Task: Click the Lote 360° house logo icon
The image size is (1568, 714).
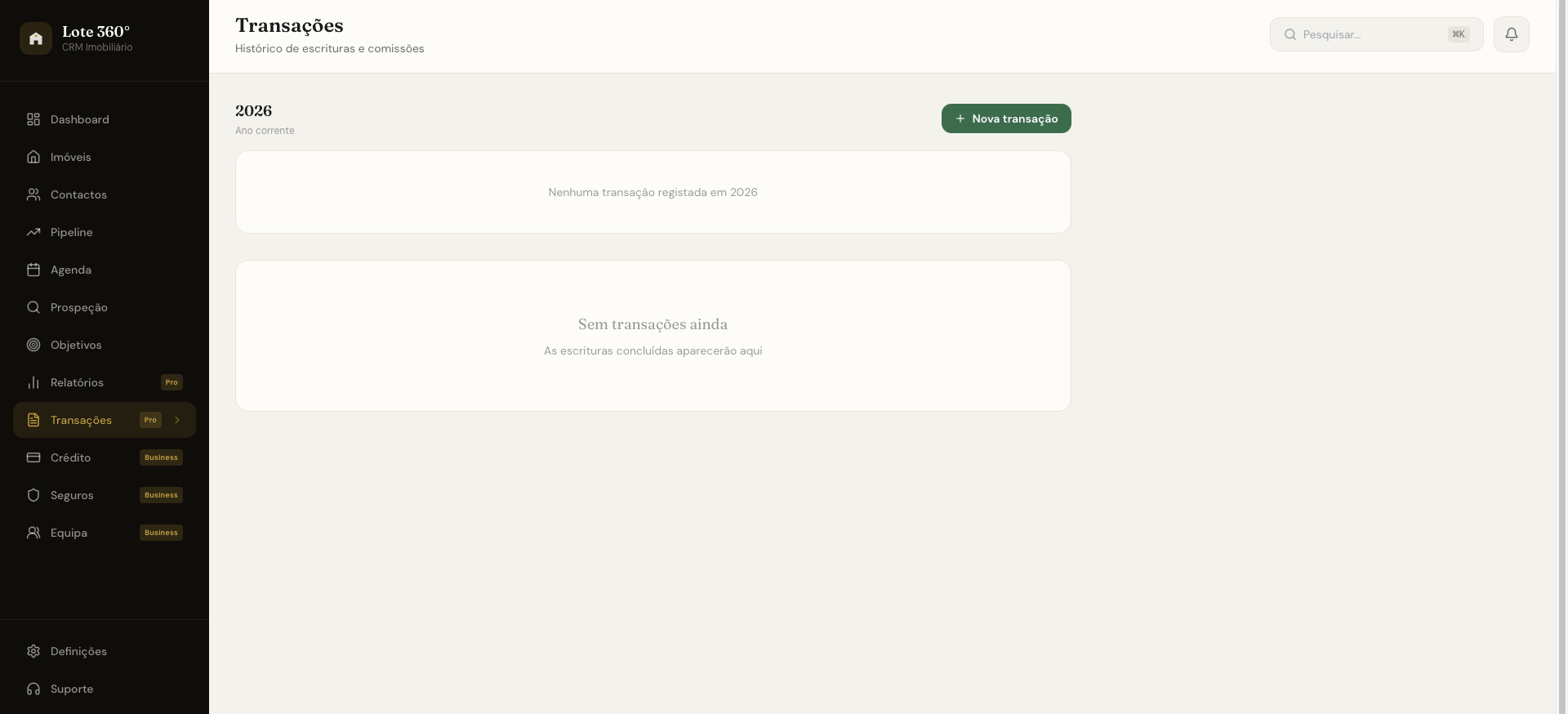Action: click(x=36, y=38)
